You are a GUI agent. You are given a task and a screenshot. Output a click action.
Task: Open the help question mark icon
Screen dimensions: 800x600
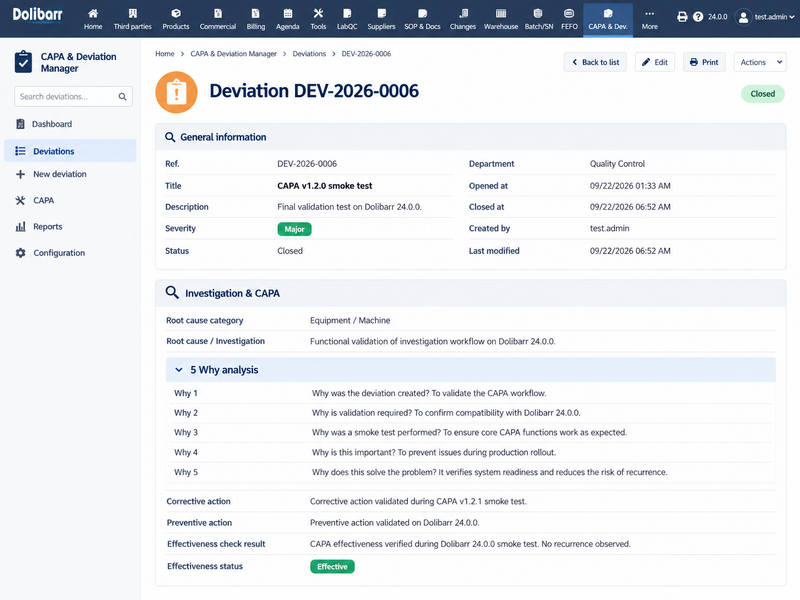coord(698,17)
